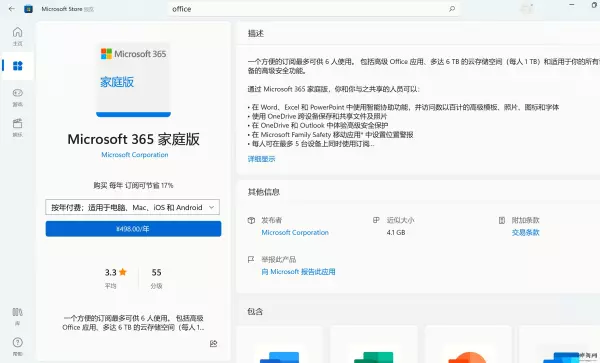Click the ¥498.00/年 purchase button
The width and height of the screenshot is (600, 363).
tap(133, 229)
